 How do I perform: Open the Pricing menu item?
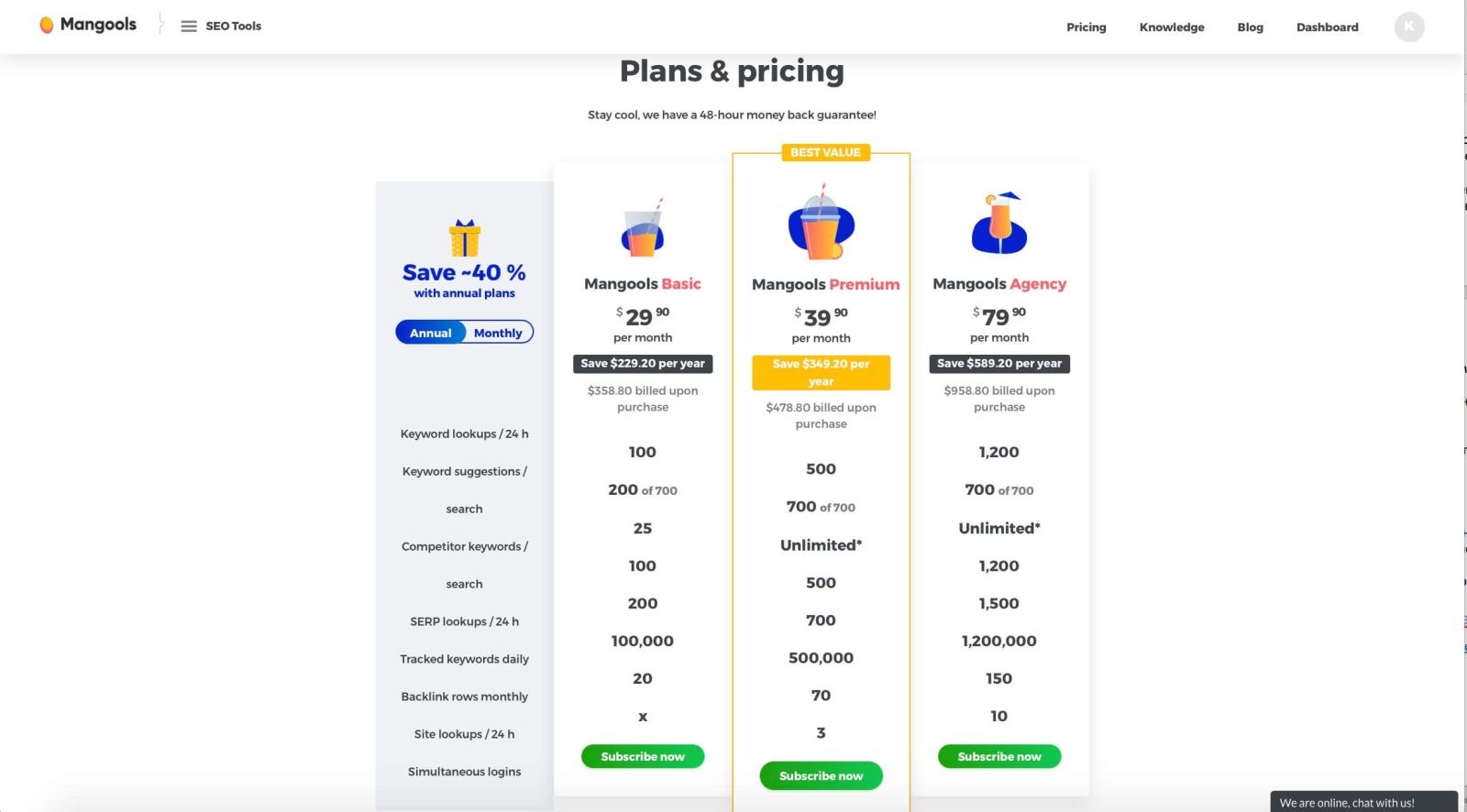1086,27
